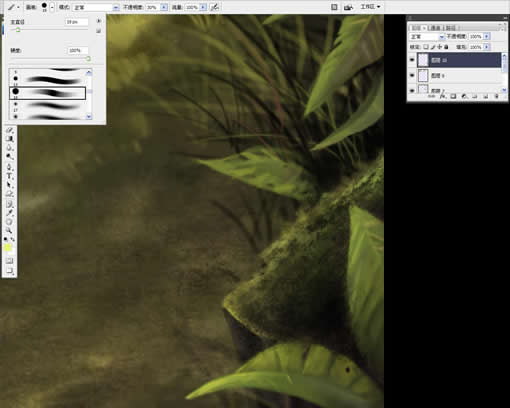Image resolution: width=510 pixels, height=408 pixels.
Task: Switch to the Channels tab
Action: (435, 28)
